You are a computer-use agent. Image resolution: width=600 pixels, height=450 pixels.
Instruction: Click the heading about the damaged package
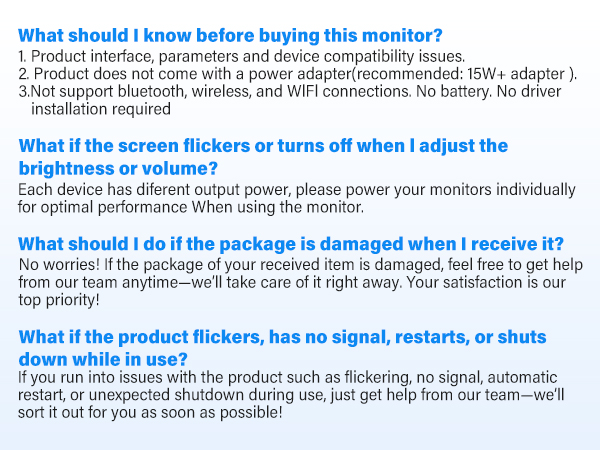click(291, 244)
